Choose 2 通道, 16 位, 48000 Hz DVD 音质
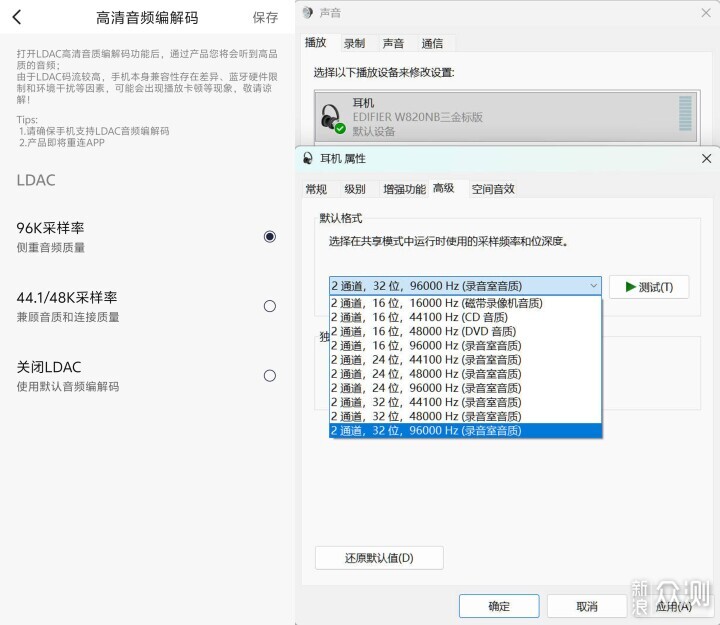 [x=465, y=332]
